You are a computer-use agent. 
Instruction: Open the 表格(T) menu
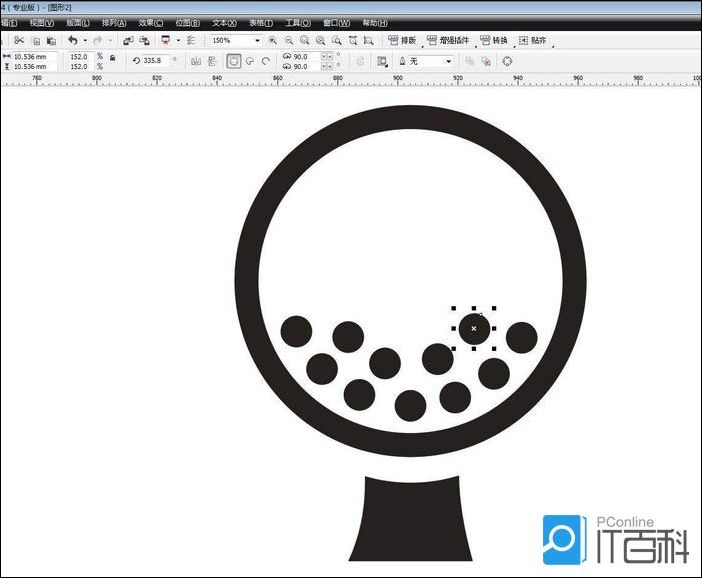261,23
